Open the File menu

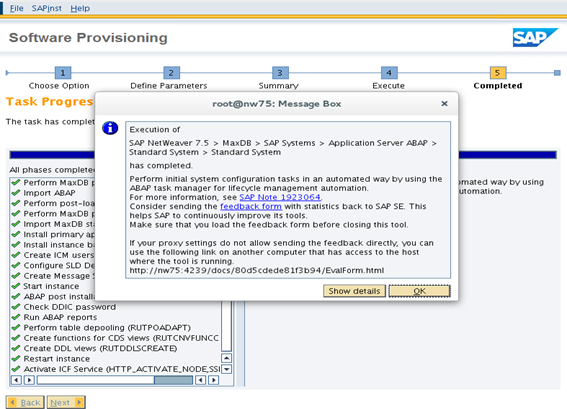tap(16, 8)
